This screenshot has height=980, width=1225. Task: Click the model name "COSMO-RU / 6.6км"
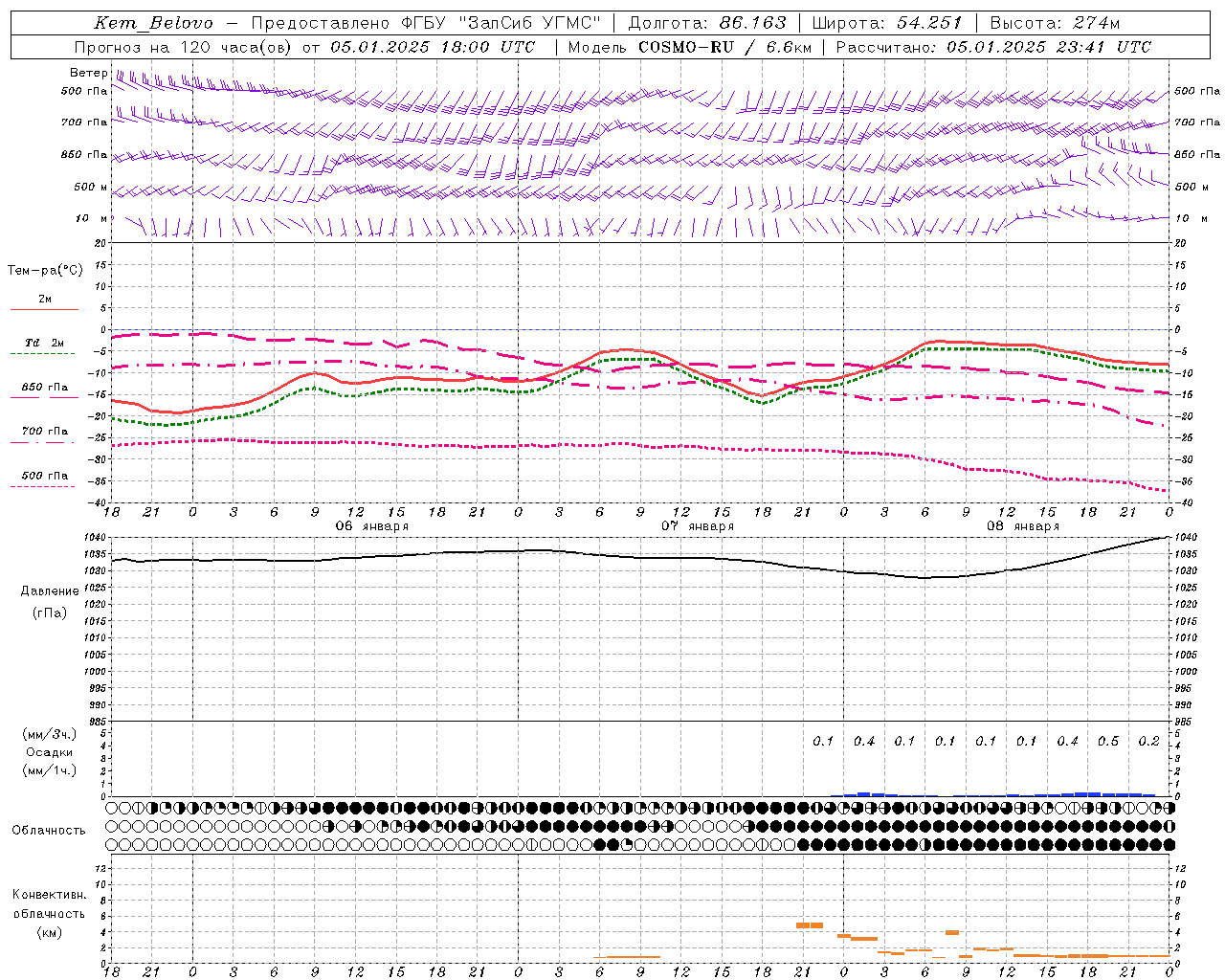[723, 47]
